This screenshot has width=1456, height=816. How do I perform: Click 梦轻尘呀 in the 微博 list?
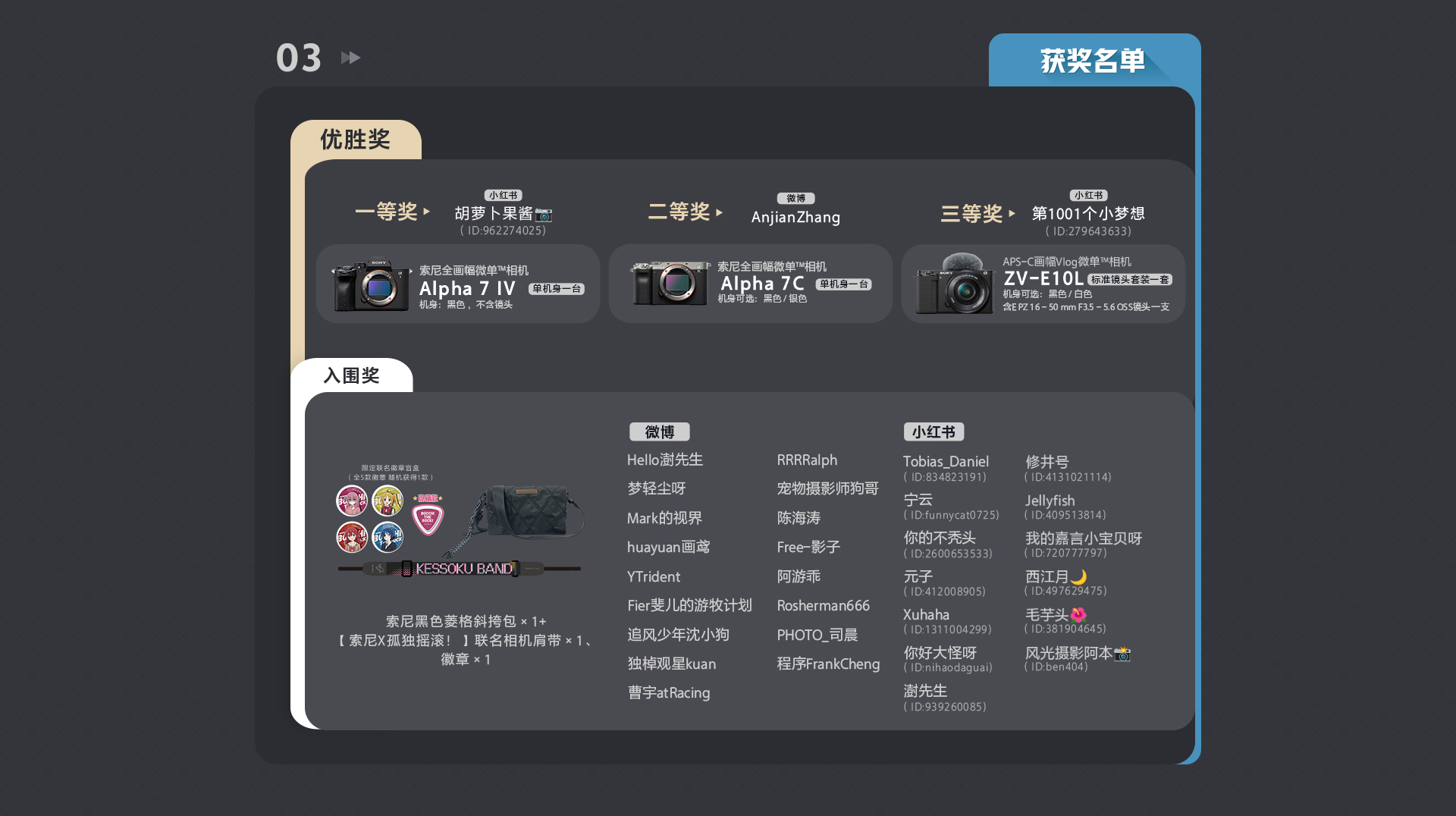point(657,489)
